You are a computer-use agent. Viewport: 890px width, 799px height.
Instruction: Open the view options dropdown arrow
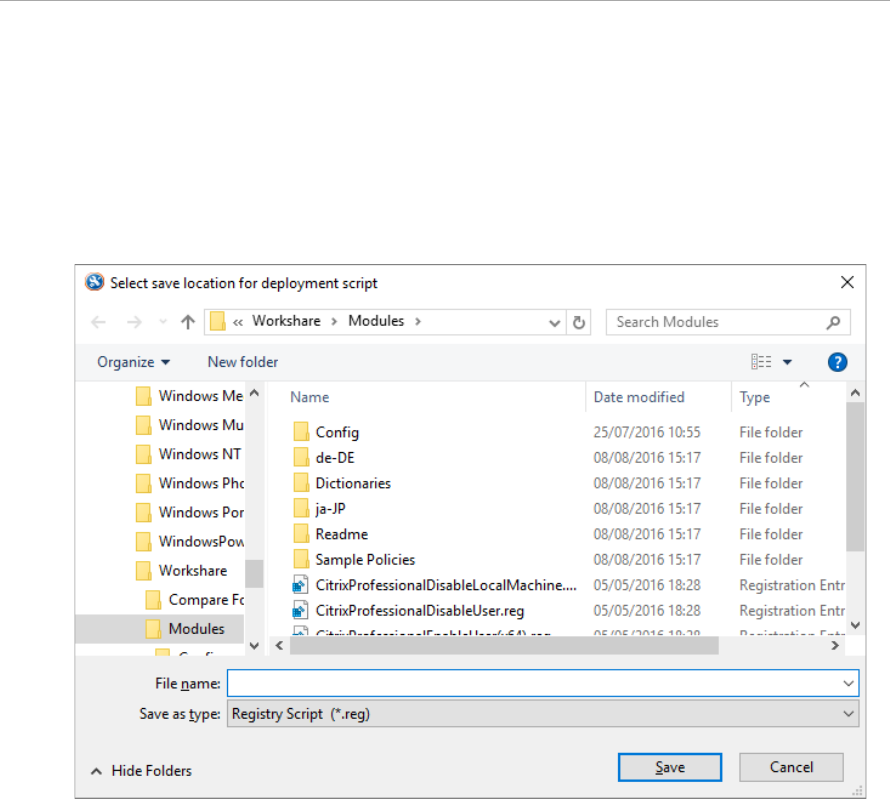click(x=787, y=362)
